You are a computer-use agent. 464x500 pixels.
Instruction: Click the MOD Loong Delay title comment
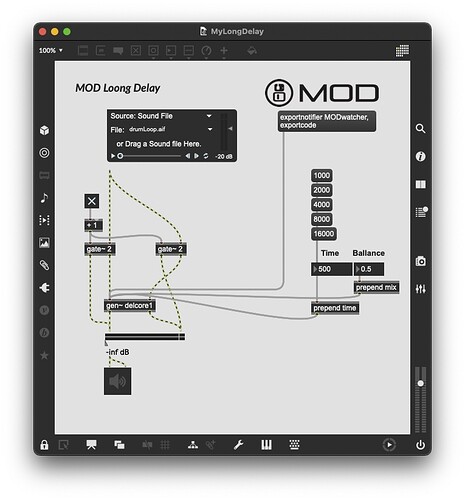pyautogui.click(x=118, y=88)
